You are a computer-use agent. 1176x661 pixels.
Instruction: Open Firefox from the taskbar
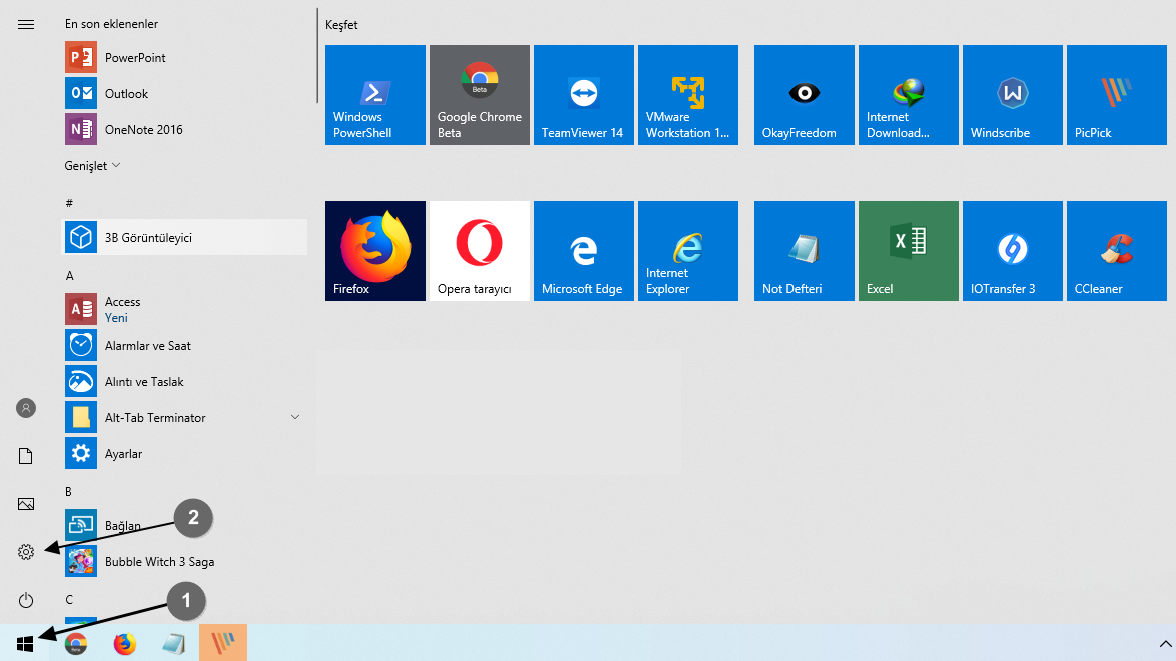(124, 644)
